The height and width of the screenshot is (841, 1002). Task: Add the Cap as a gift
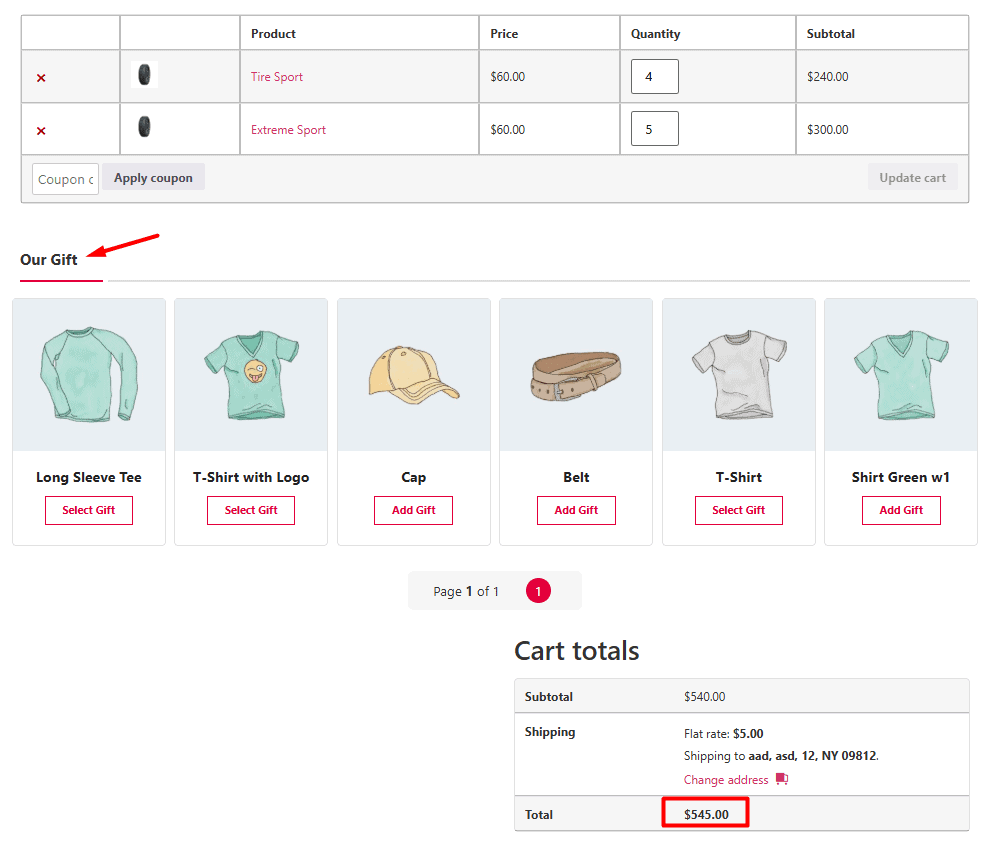pyautogui.click(x=413, y=510)
